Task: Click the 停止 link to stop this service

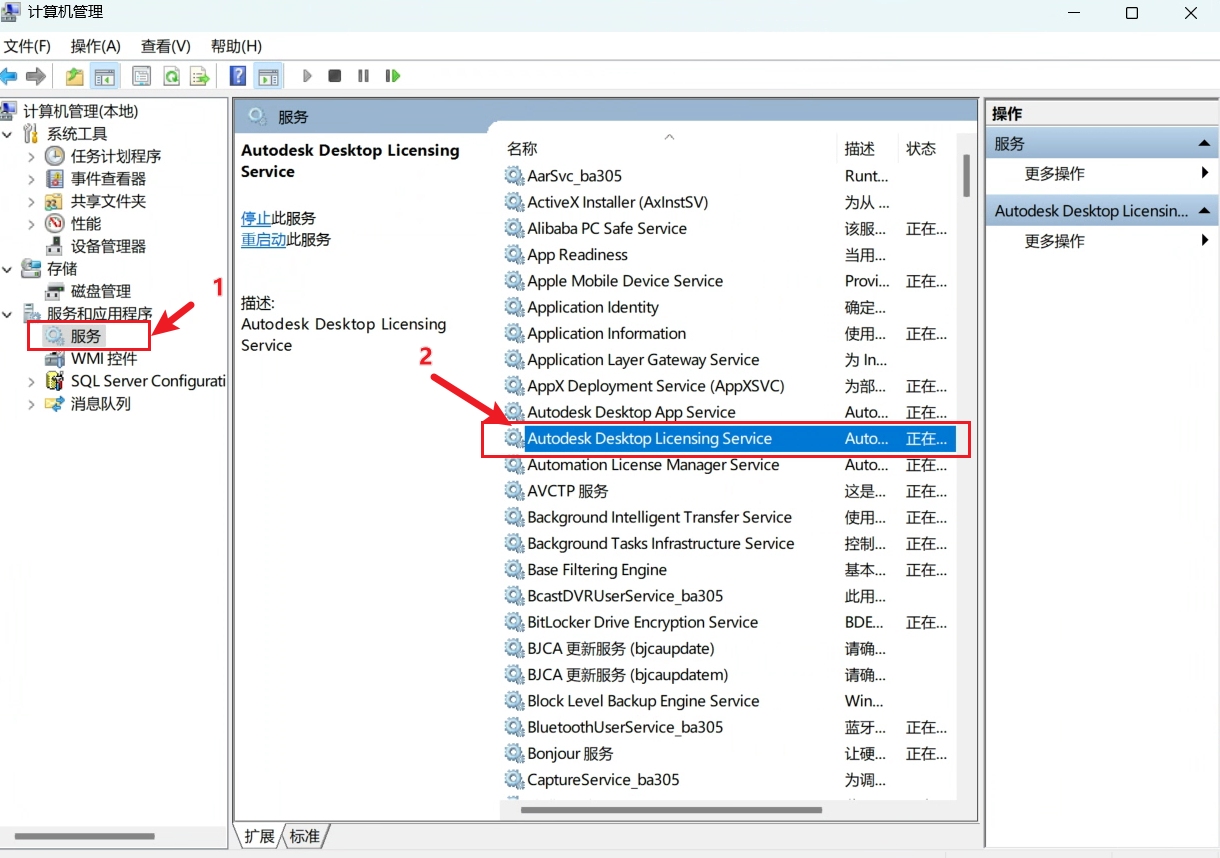Action: tap(256, 218)
